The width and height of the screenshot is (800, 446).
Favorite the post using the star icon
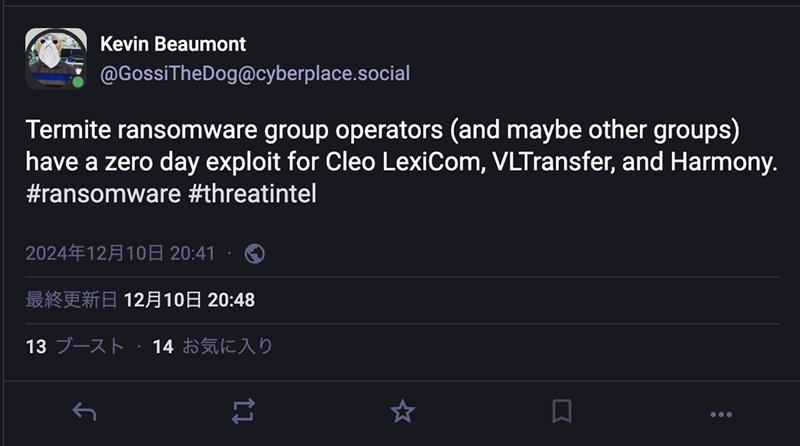coord(402,411)
